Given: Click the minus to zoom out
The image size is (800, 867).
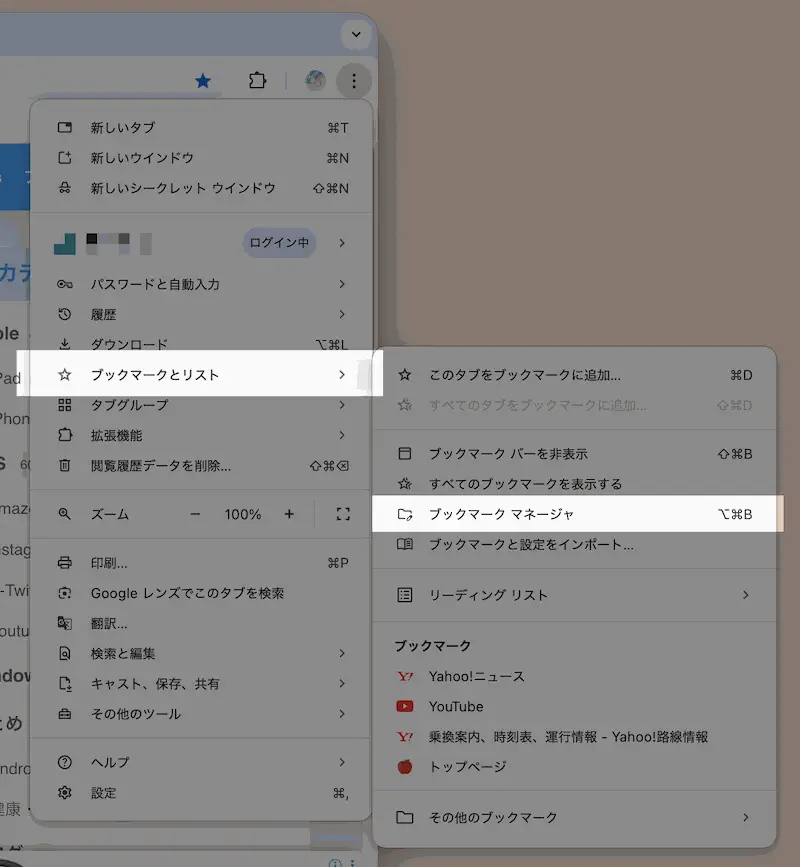Looking at the screenshot, I should pyautogui.click(x=197, y=514).
